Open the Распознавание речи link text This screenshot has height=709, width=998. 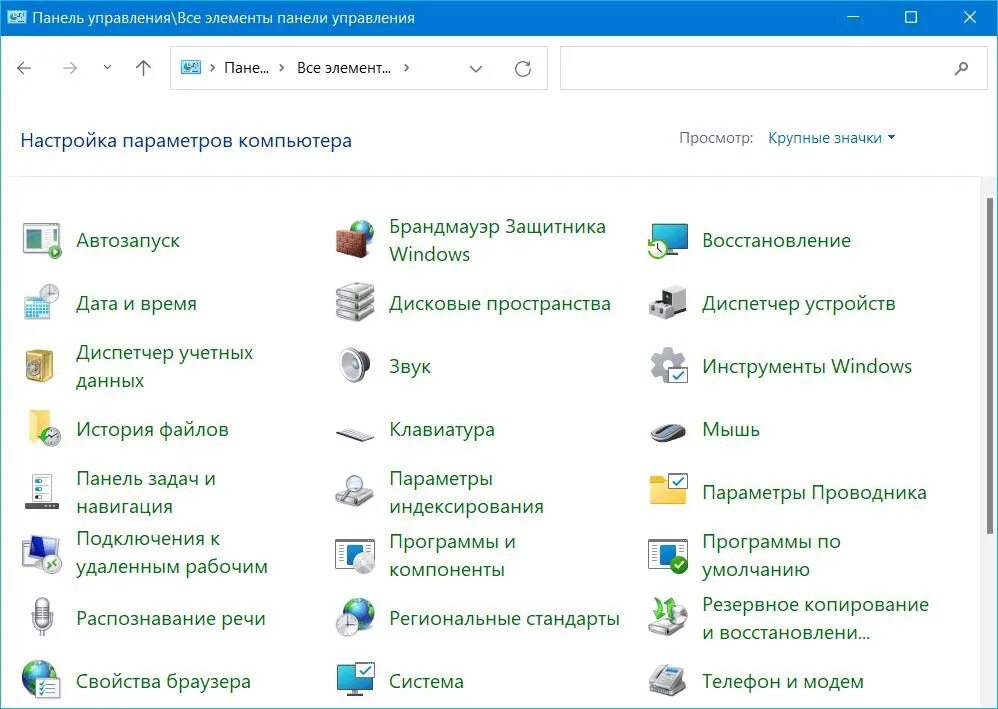click(171, 619)
